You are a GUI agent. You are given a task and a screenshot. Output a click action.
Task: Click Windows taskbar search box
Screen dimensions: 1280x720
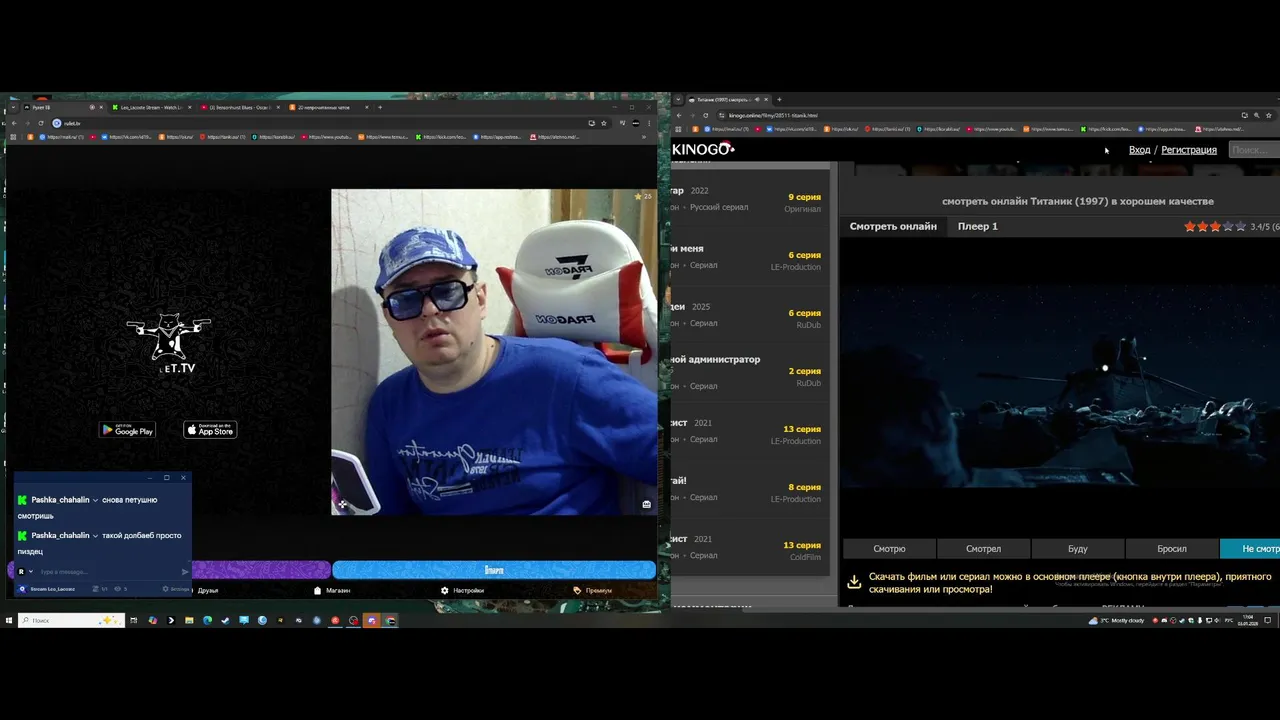coord(70,620)
